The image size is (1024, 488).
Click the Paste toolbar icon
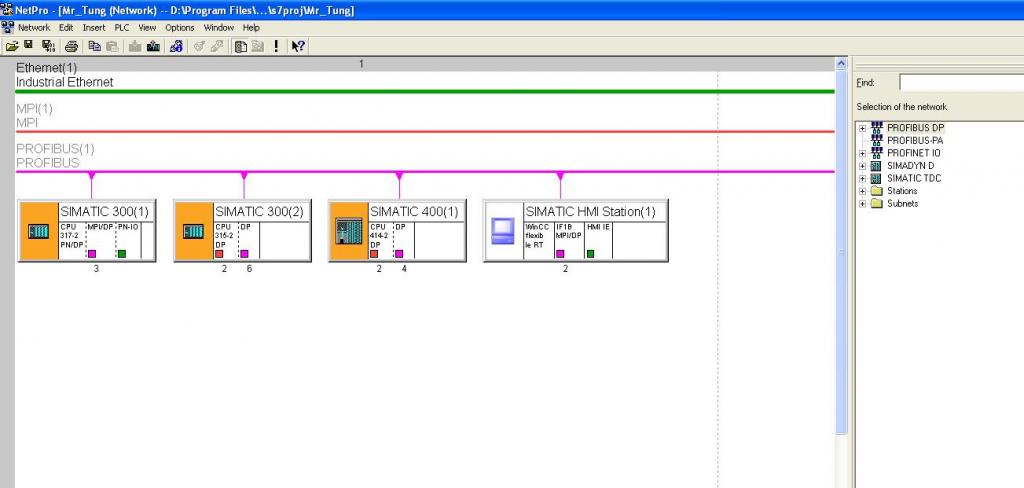tap(112, 46)
